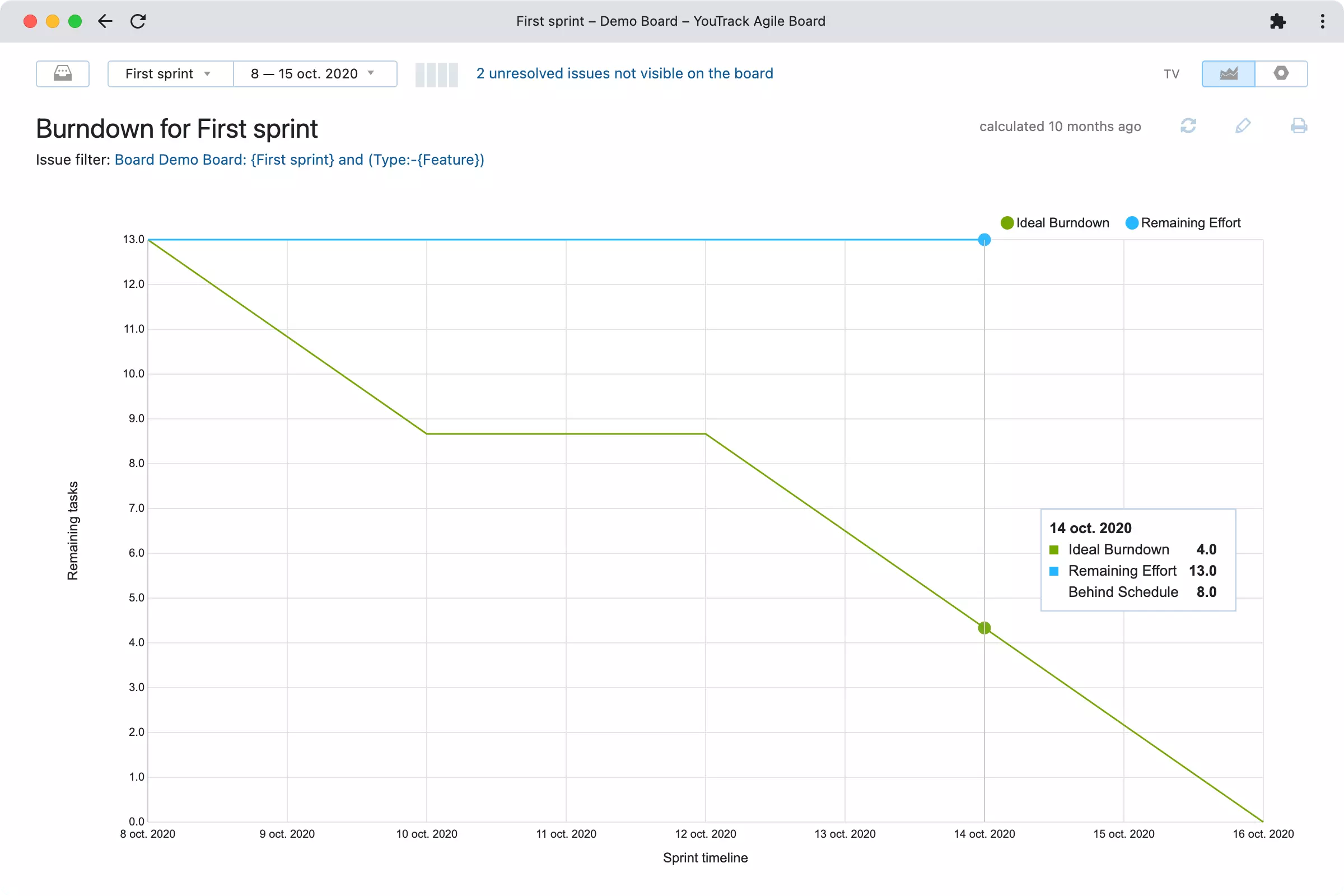Click 'Remaining Effort 13.0' row in the tooltip
Image resolution: width=1344 pixels, height=896 pixels.
[x=1133, y=571]
